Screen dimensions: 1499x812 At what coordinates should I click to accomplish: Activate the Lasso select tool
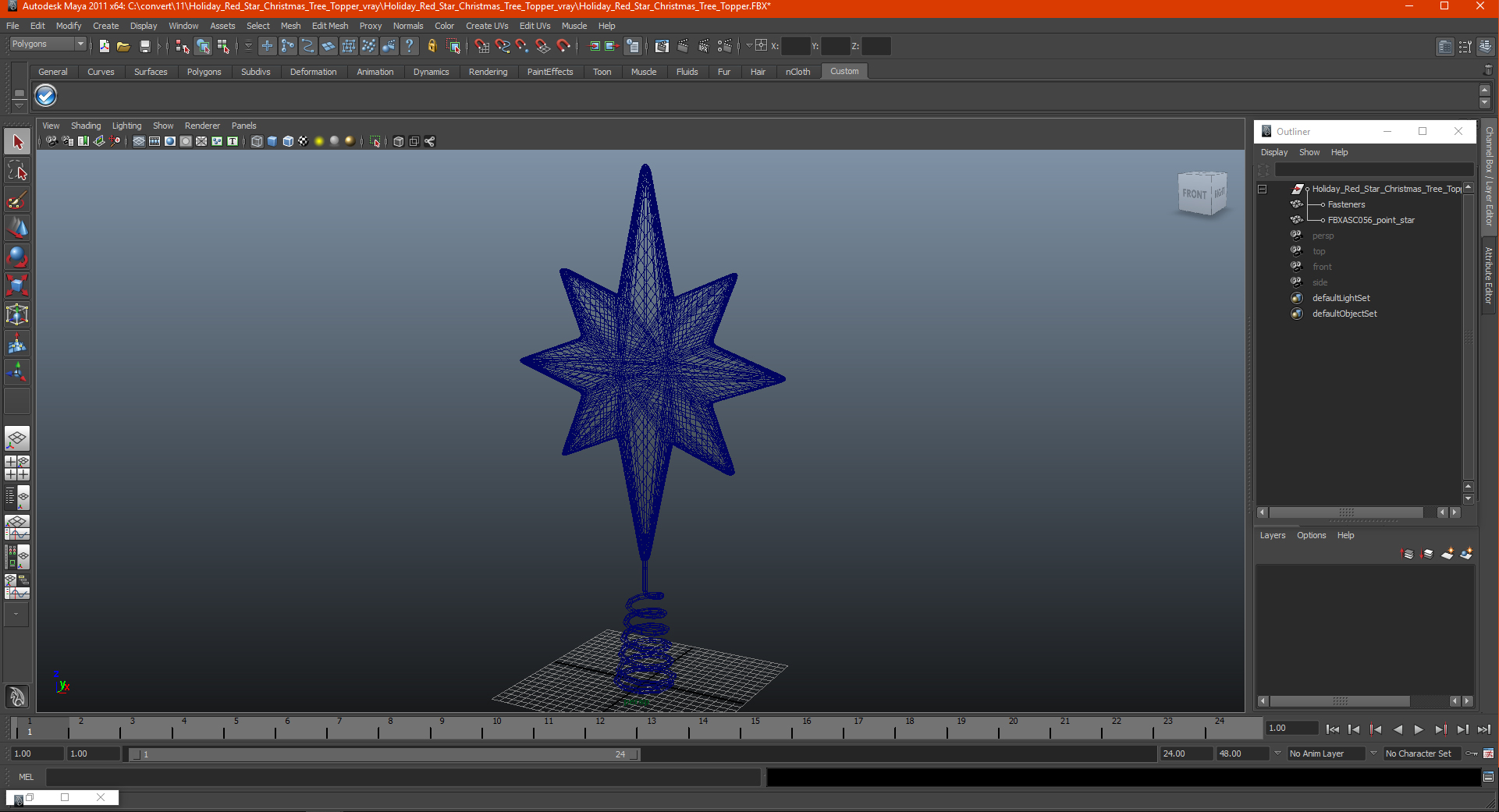(17, 171)
